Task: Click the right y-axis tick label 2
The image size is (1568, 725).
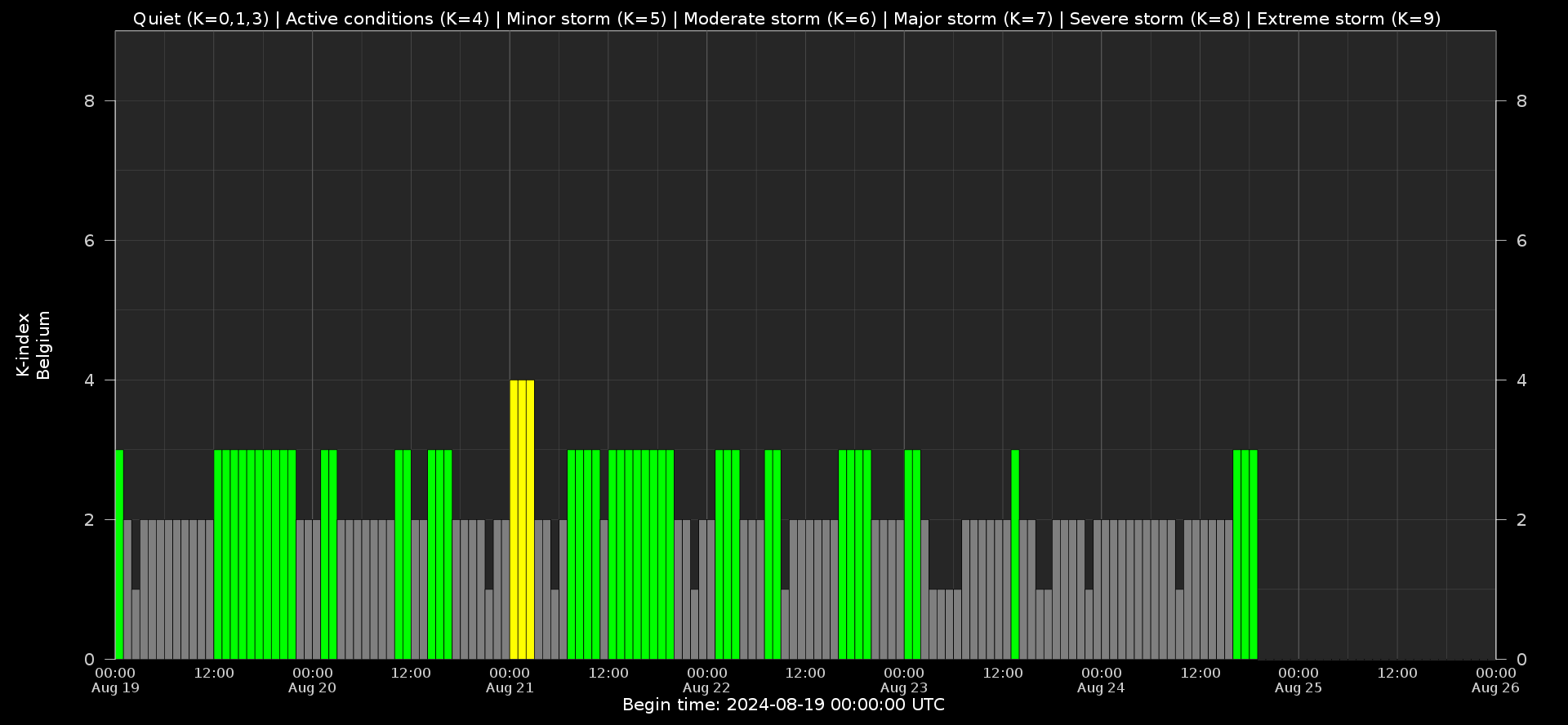Action: pos(1521,520)
